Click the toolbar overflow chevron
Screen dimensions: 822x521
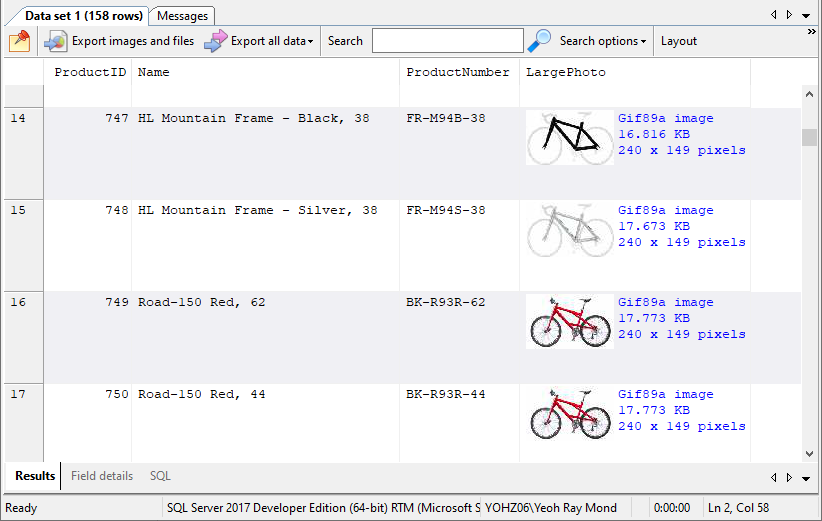[x=811, y=32]
